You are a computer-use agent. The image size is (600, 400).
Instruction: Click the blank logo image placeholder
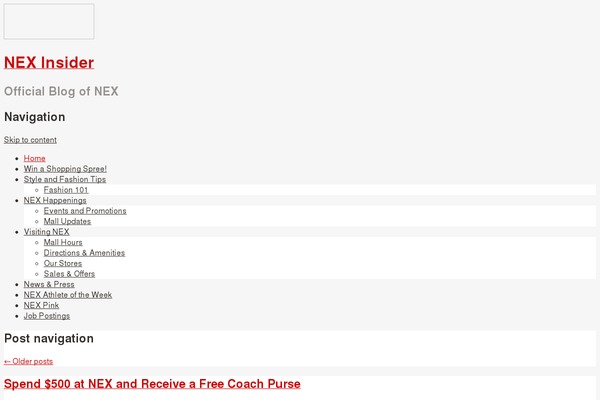click(49, 21)
